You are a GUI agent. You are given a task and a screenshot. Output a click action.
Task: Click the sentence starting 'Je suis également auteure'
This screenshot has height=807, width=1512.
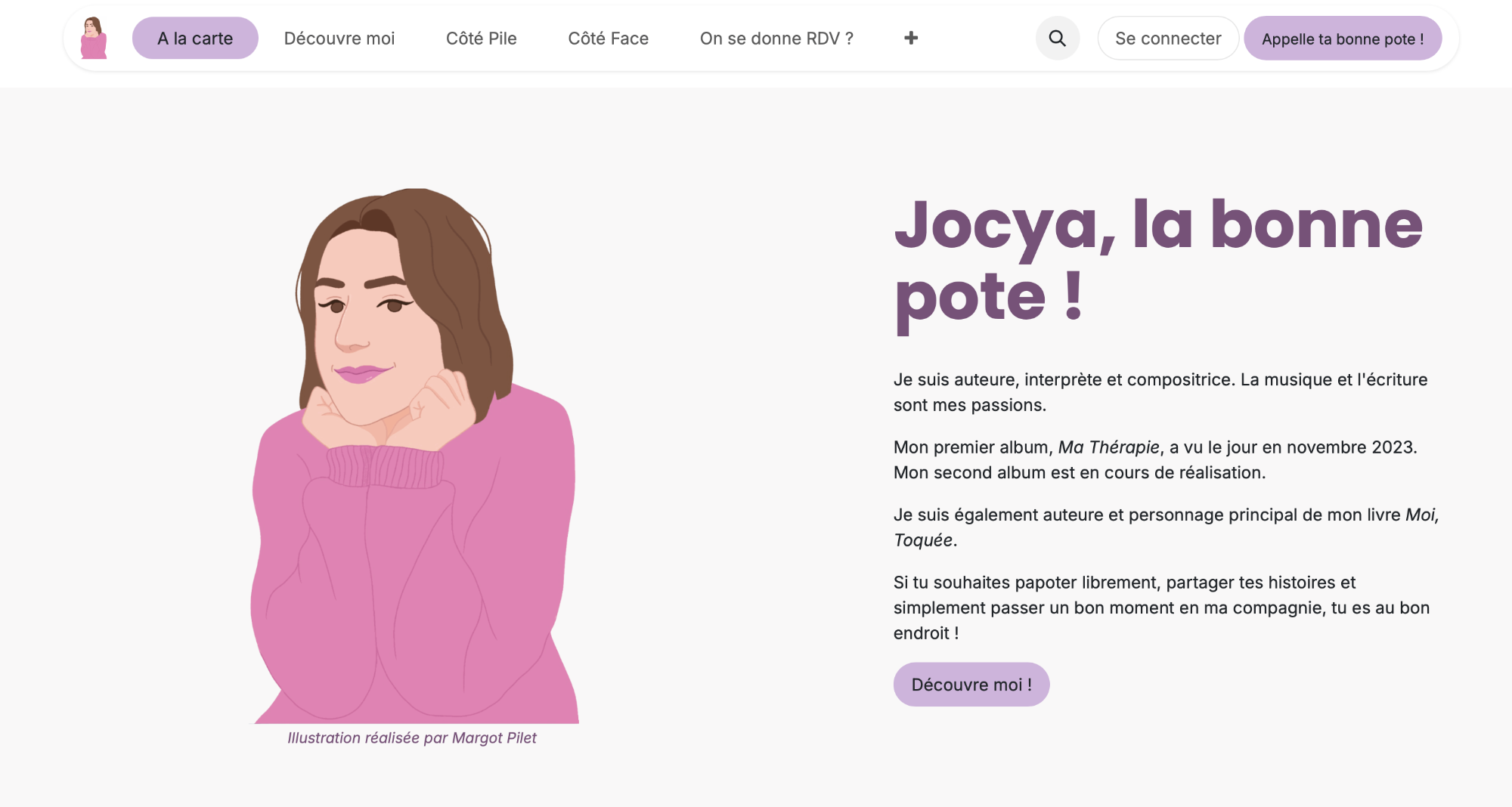pyautogui.click(x=1147, y=515)
